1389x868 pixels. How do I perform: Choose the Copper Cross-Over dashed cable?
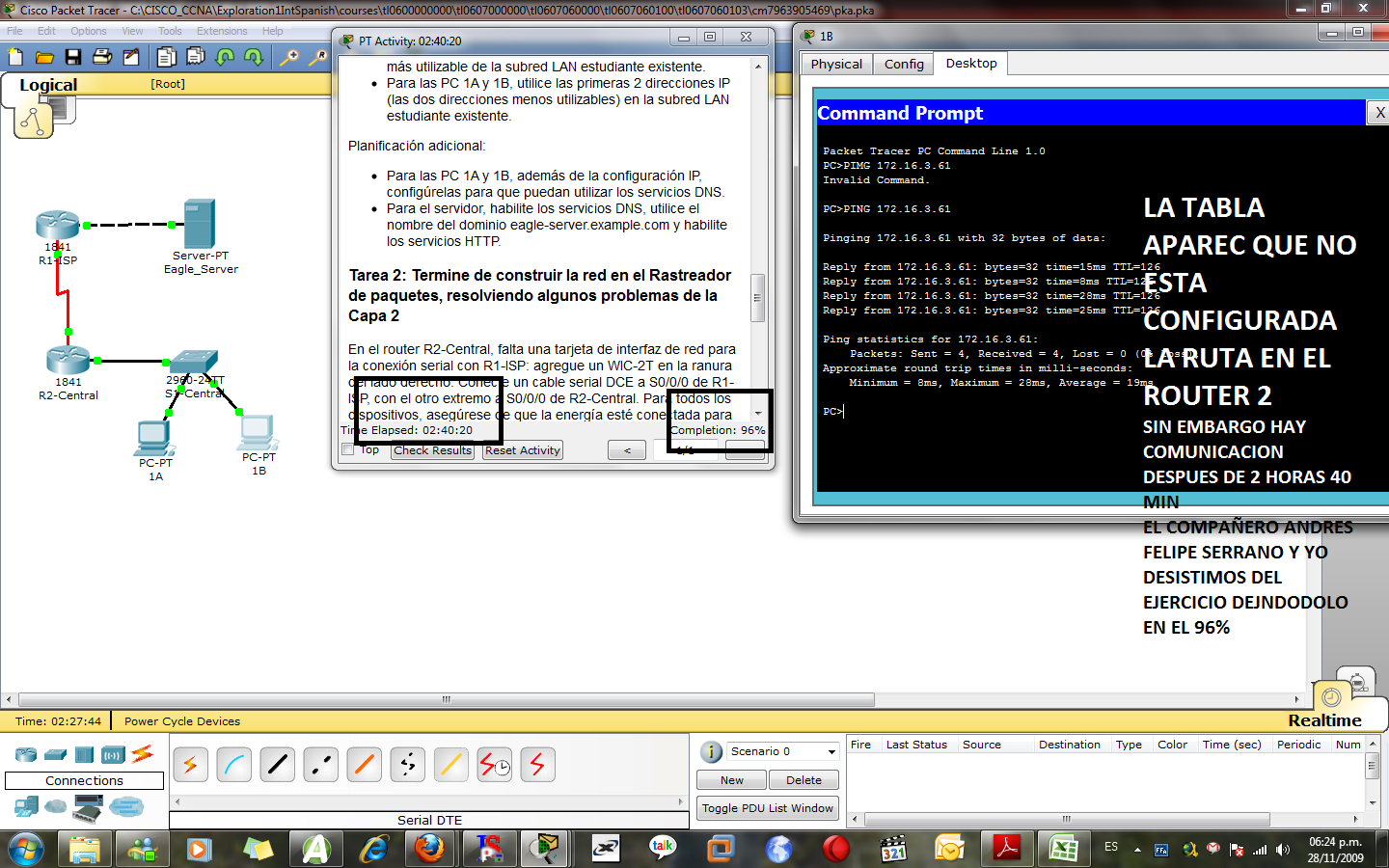pyautogui.click(x=321, y=765)
